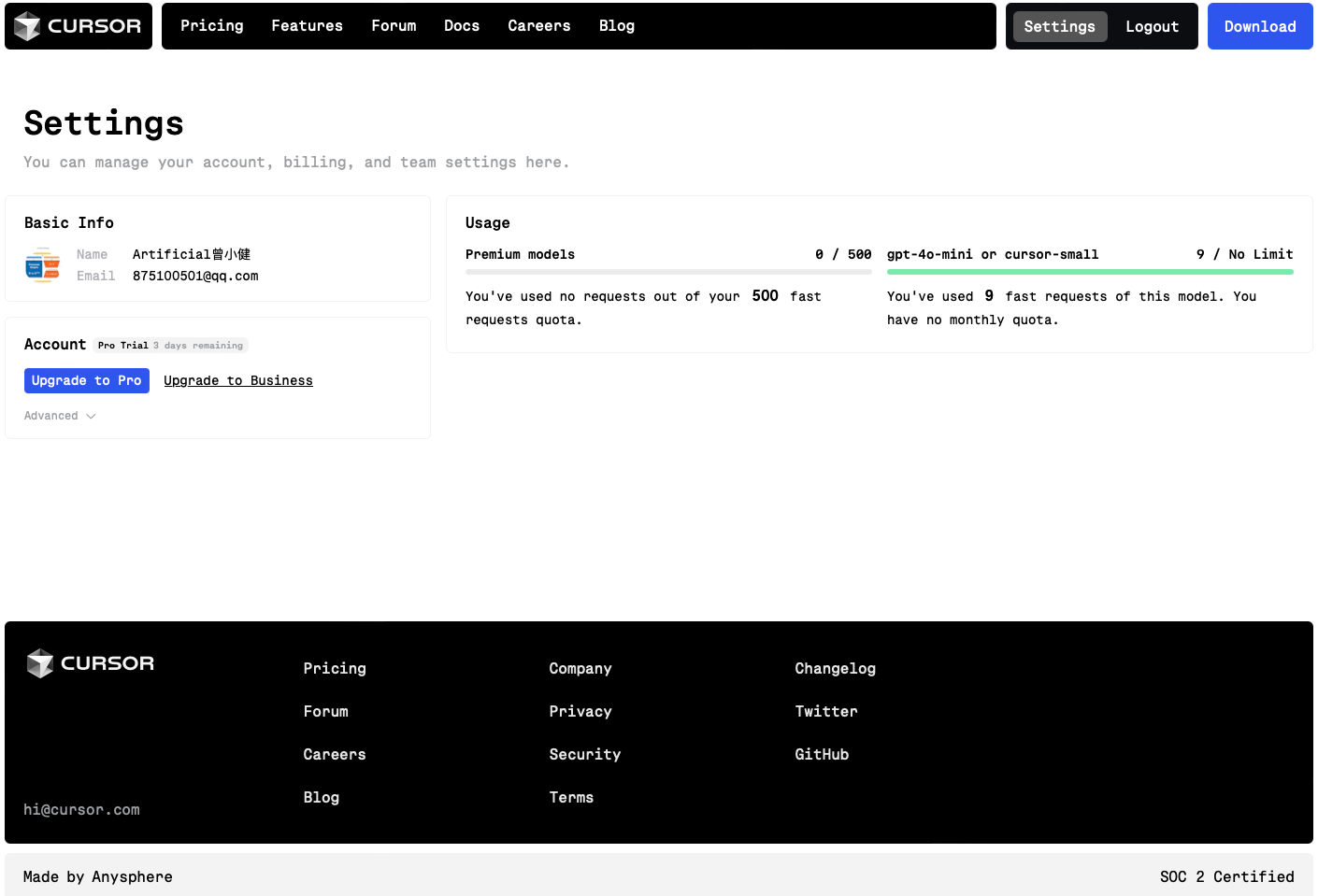Click the Basic Info heading
Screen dimensions: 1318x896
click(69, 222)
